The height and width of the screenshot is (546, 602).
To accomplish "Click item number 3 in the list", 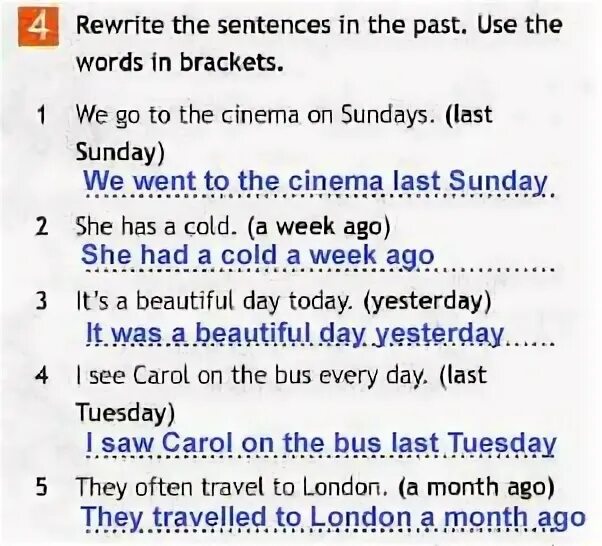I will (x=41, y=301).
